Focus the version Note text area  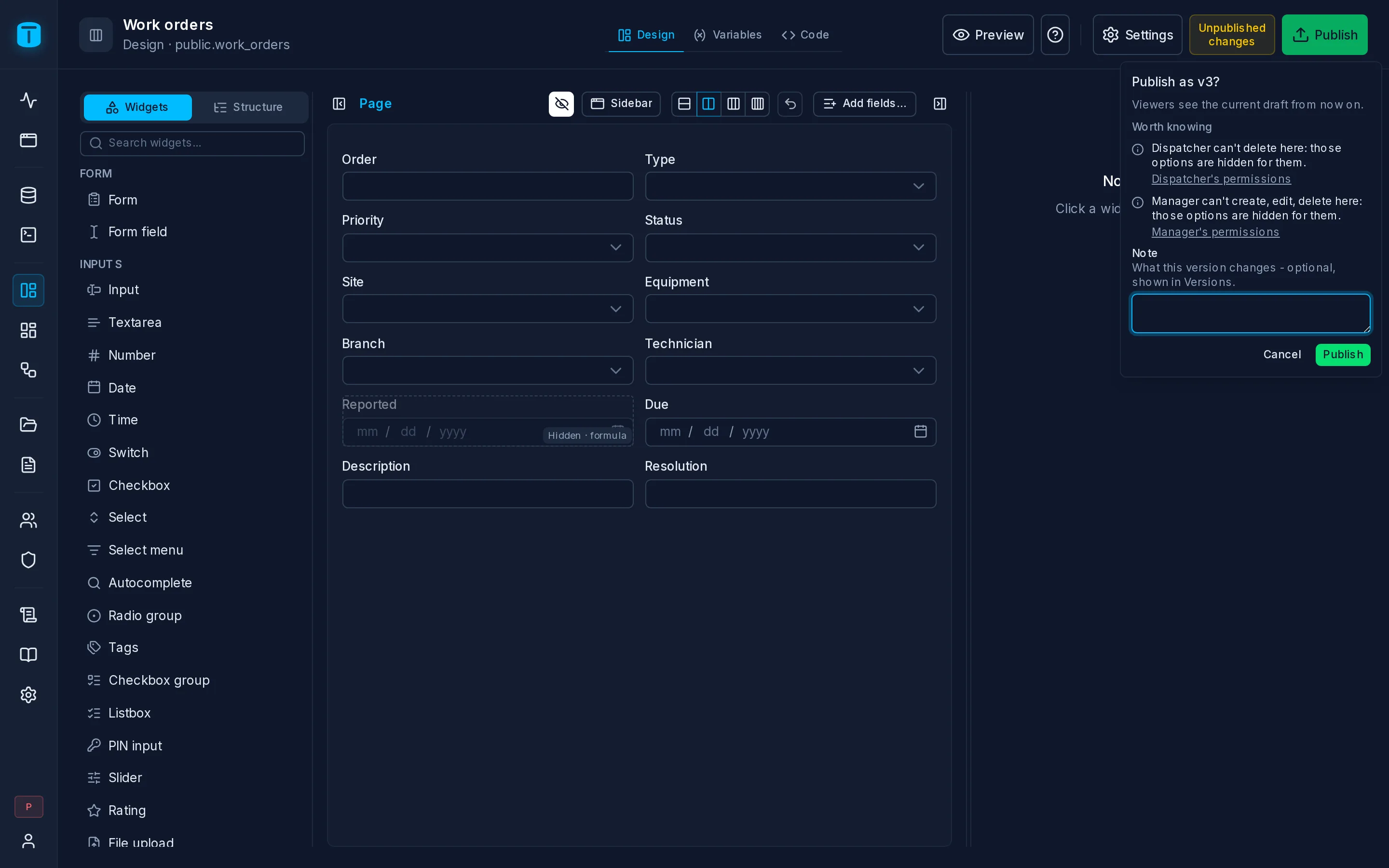[1251, 313]
